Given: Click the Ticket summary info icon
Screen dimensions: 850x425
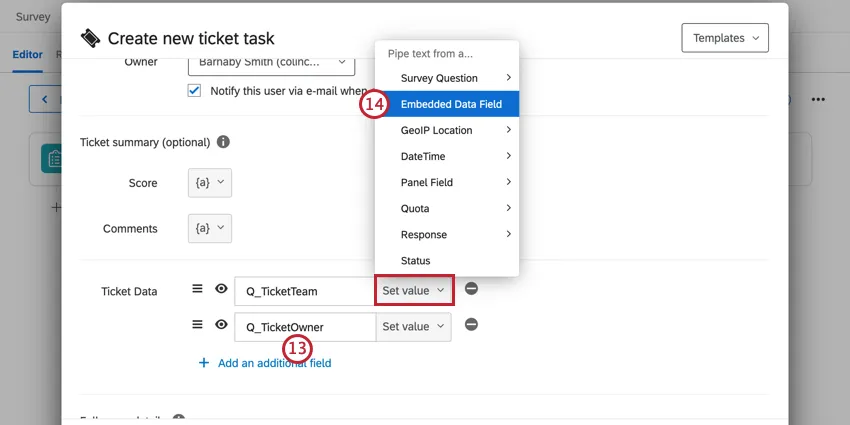Looking at the screenshot, I should tap(223, 142).
